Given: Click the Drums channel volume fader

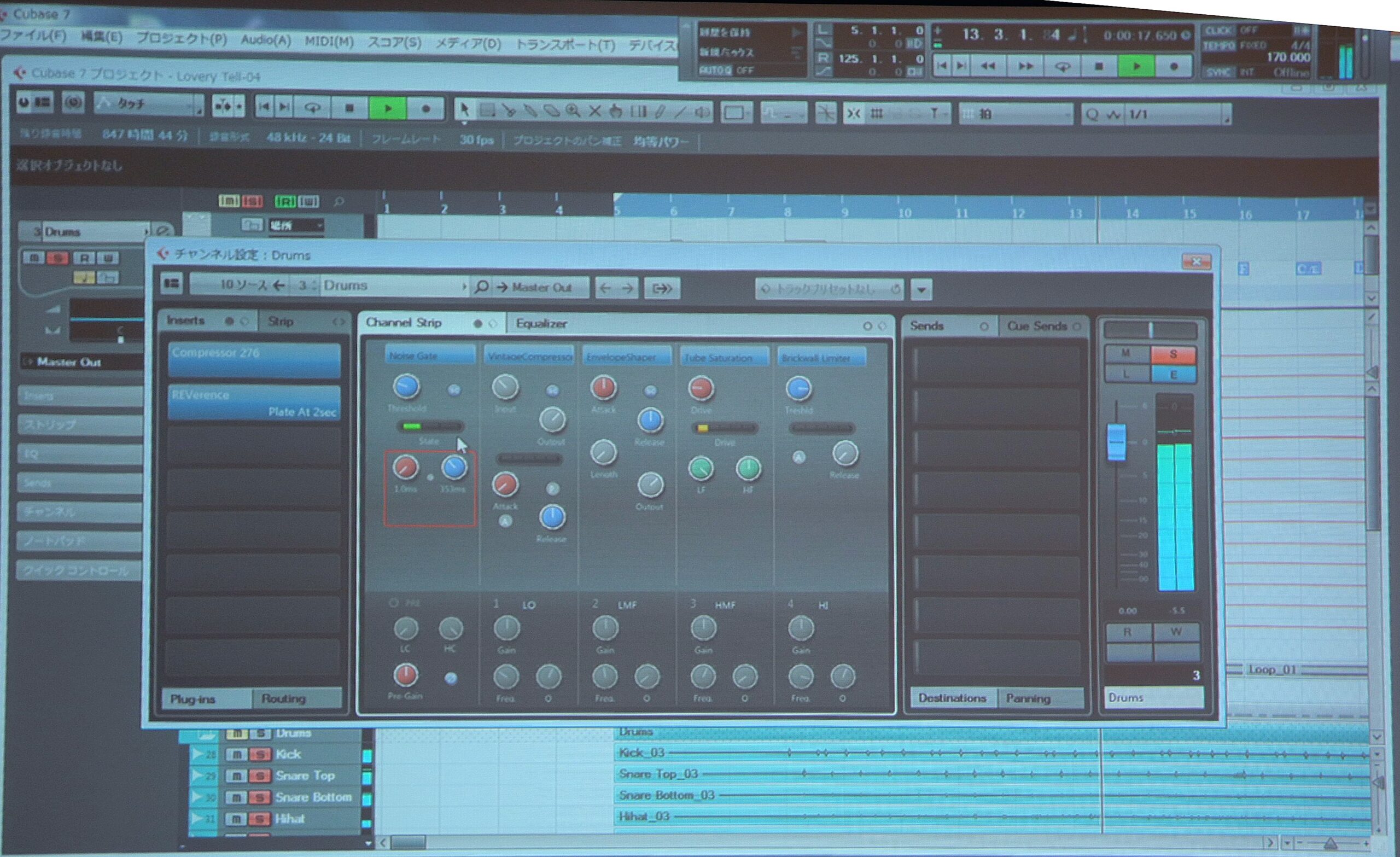Looking at the screenshot, I should [1117, 442].
